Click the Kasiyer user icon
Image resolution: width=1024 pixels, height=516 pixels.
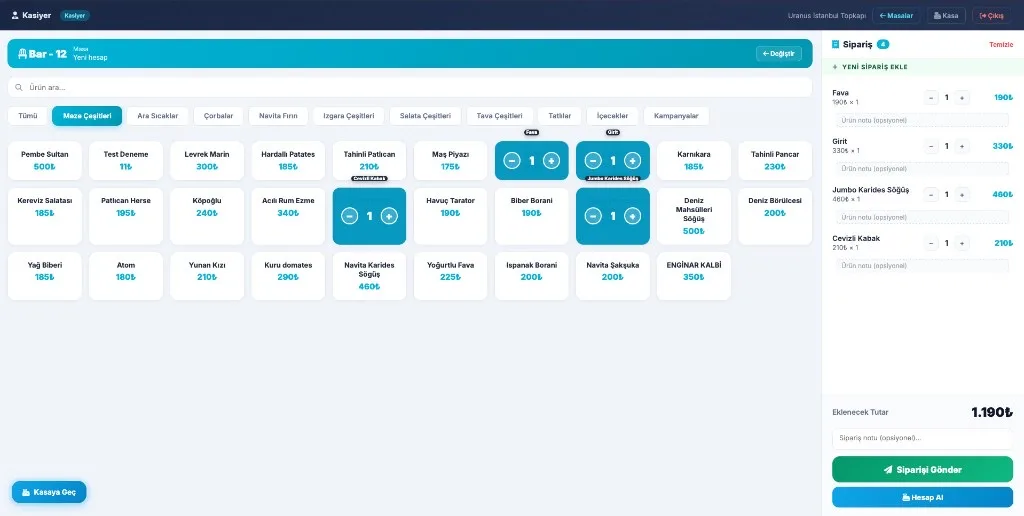(x=15, y=15)
